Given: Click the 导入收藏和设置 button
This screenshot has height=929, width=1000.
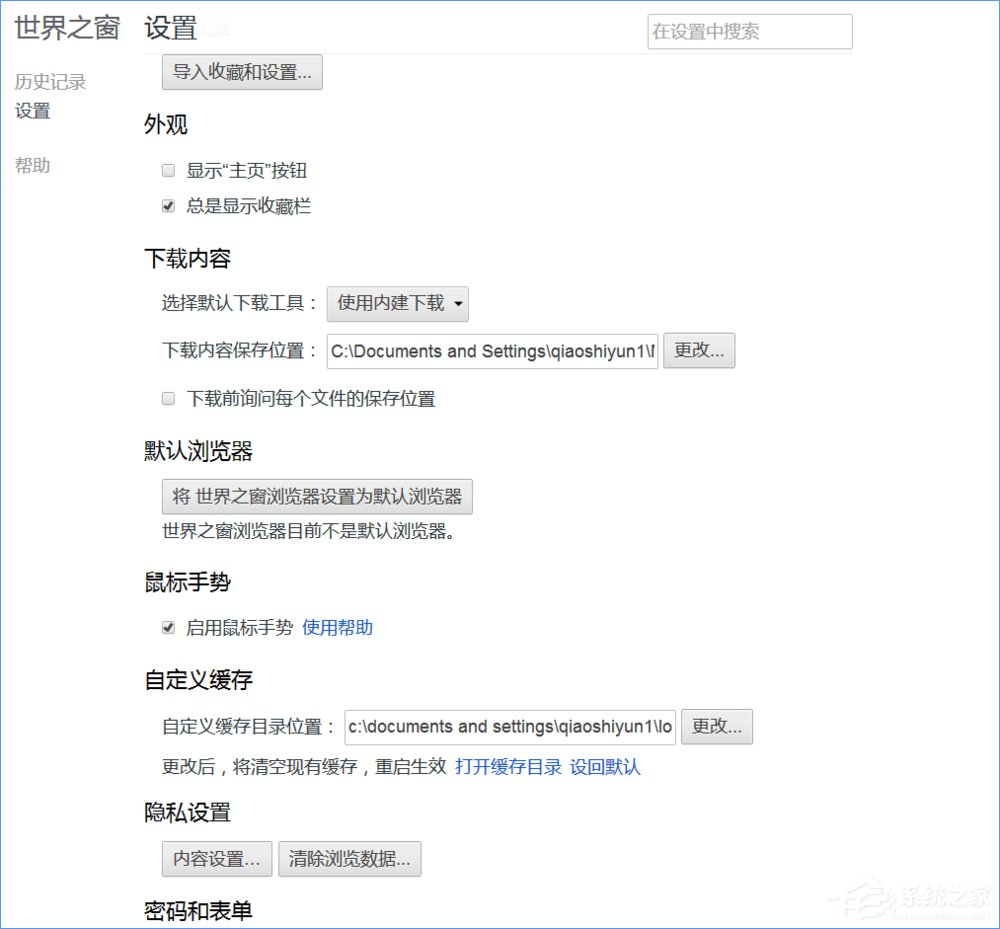Looking at the screenshot, I should [x=241, y=72].
